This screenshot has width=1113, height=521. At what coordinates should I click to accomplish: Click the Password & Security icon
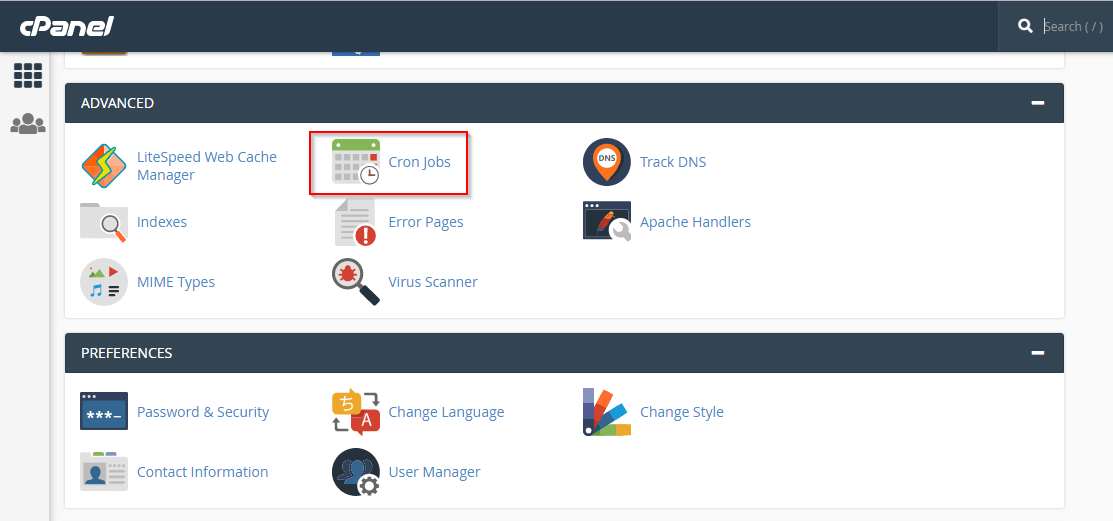[x=104, y=412]
